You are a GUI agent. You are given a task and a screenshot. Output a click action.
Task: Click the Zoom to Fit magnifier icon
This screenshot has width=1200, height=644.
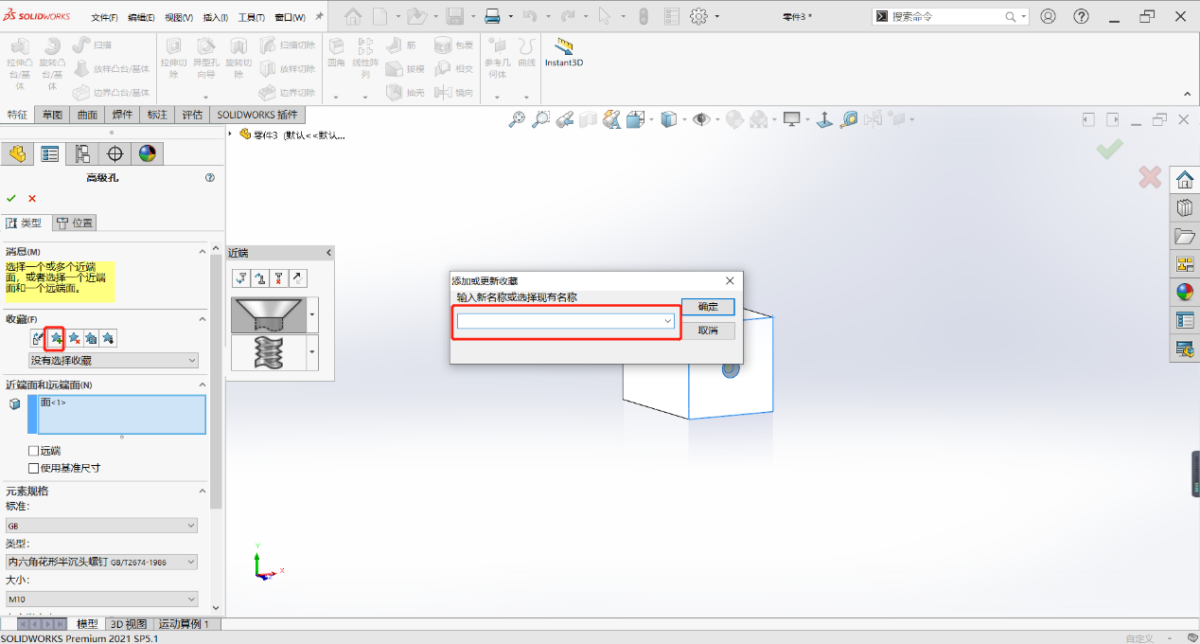pos(517,119)
